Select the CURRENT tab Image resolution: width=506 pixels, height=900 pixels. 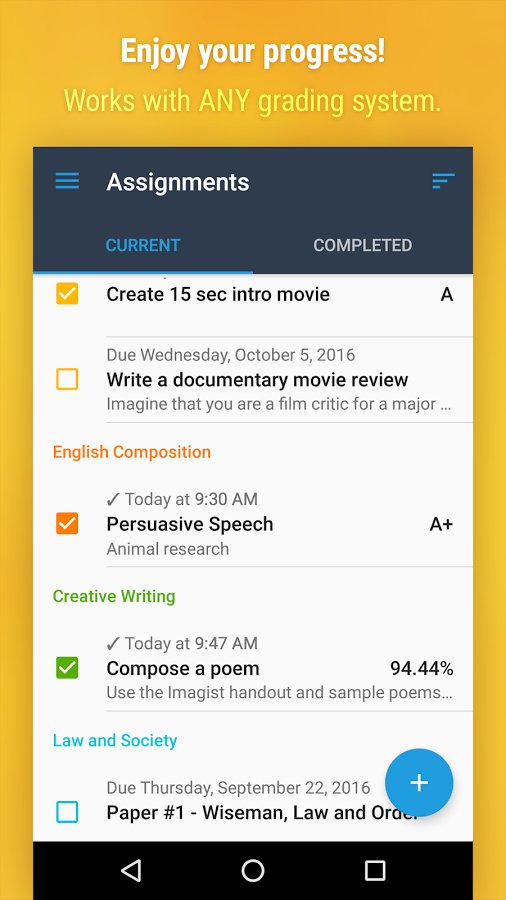(143, 245)
